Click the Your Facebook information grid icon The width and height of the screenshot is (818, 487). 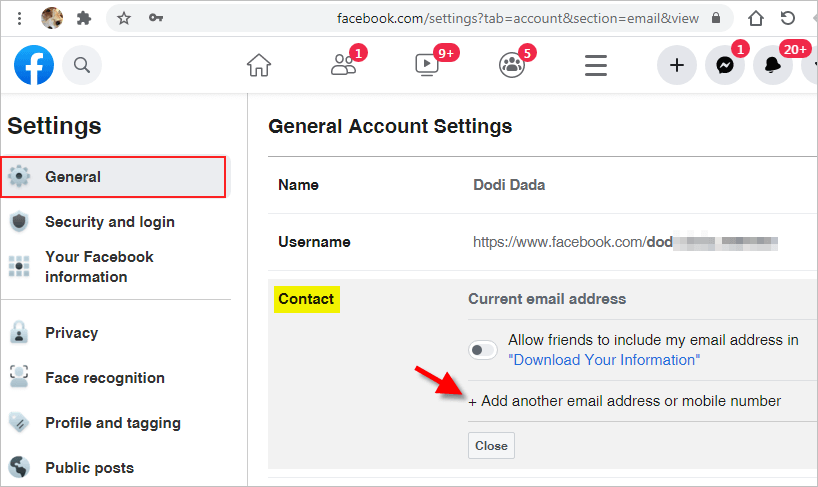(x=19, y=266)
